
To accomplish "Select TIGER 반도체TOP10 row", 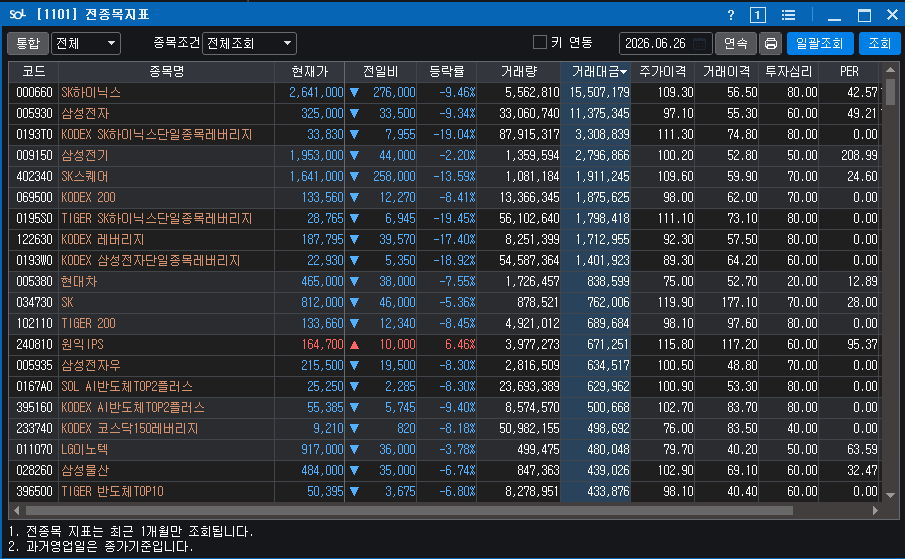I will [x=444, y=492].
